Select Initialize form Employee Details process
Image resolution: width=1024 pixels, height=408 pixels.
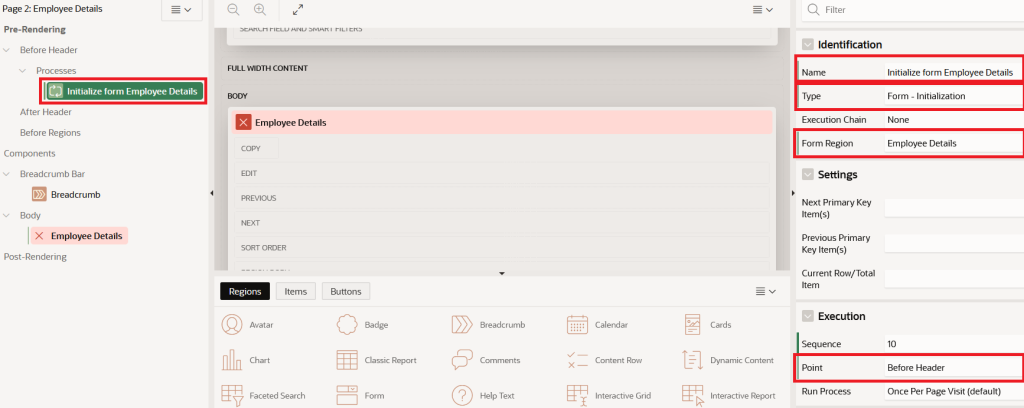(124, 91)
